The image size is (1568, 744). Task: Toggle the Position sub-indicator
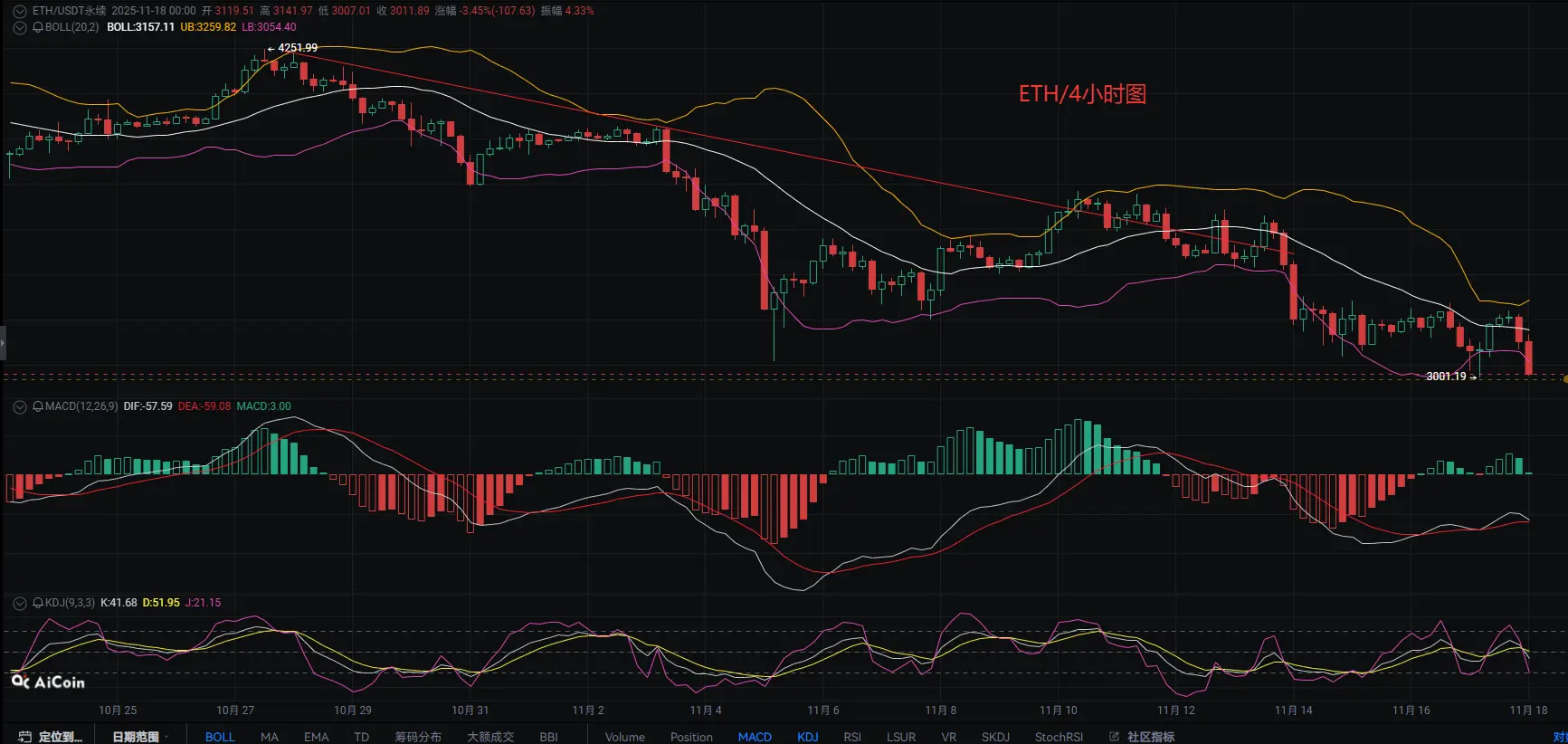(691, 737)
